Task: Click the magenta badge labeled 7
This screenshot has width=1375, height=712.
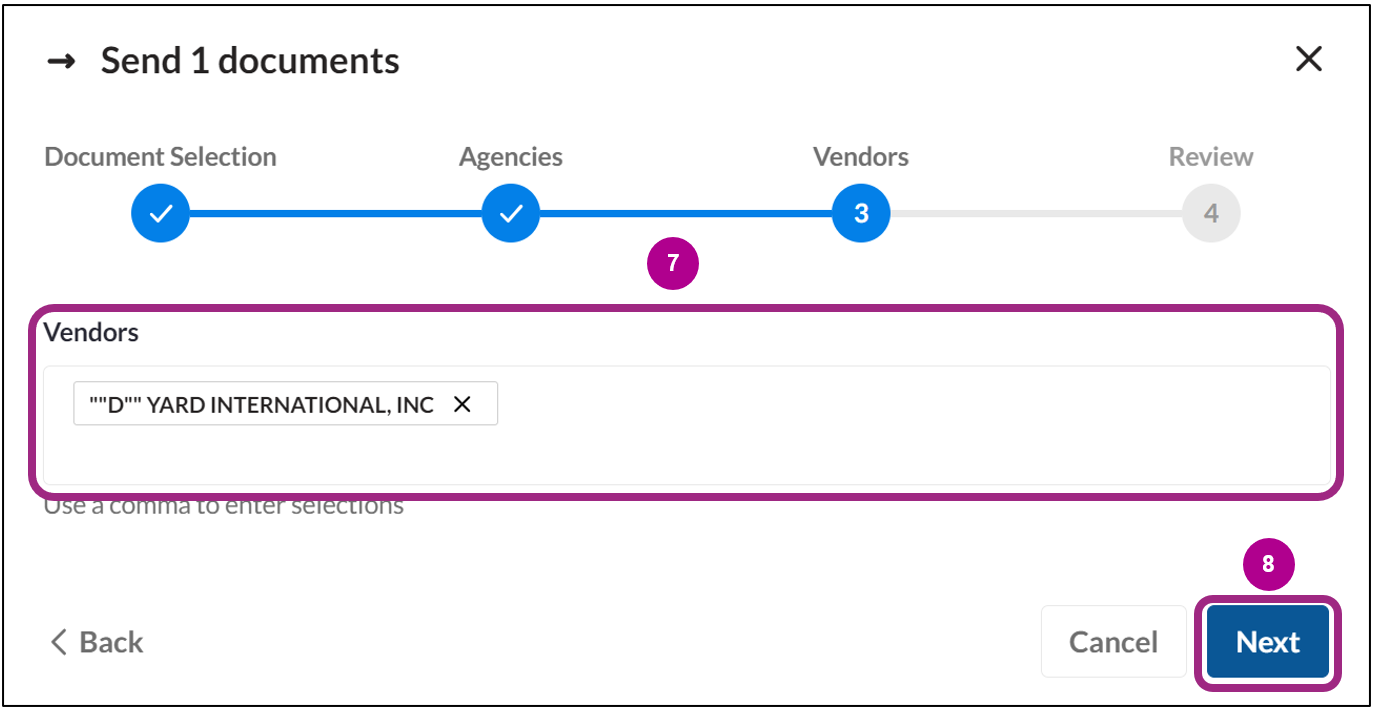Action: click(673, 264)
